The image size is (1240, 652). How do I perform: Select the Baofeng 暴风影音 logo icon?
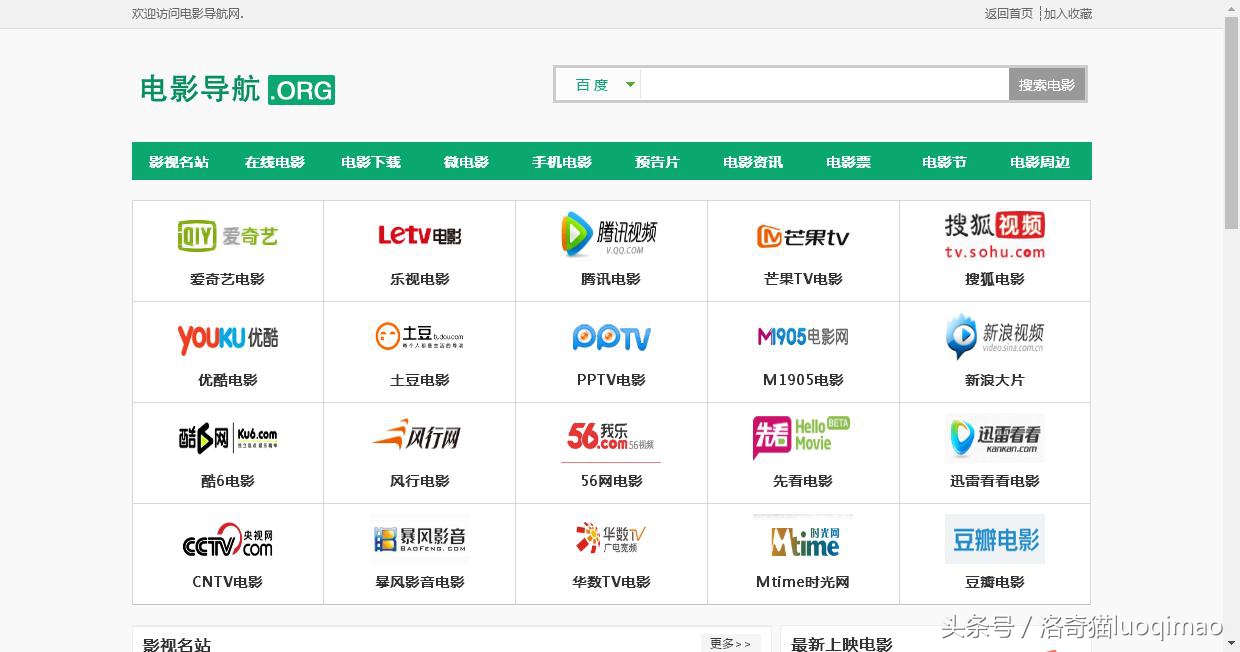tap(418, 538)
